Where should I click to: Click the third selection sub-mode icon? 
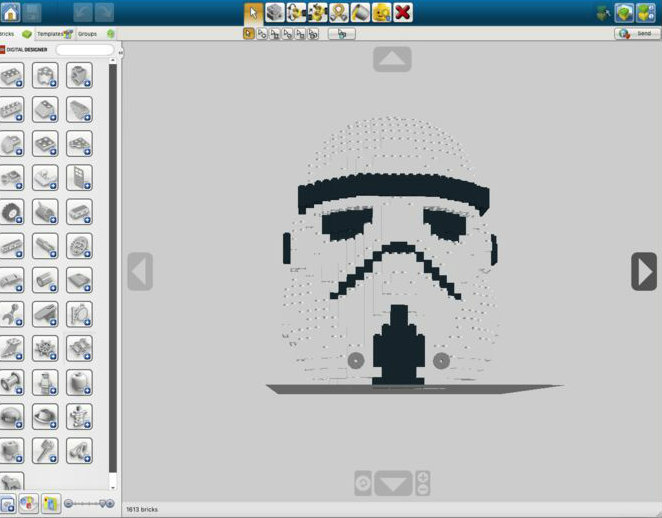[x=274, y=34]
